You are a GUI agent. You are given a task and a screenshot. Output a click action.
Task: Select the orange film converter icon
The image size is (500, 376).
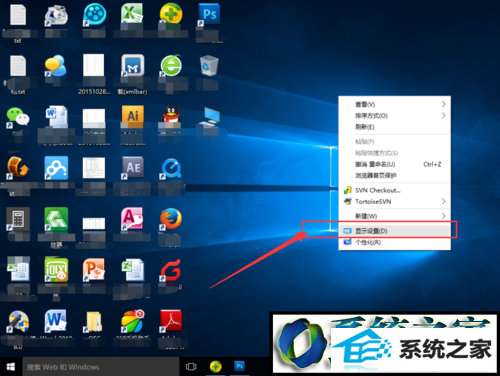(18, 168)
